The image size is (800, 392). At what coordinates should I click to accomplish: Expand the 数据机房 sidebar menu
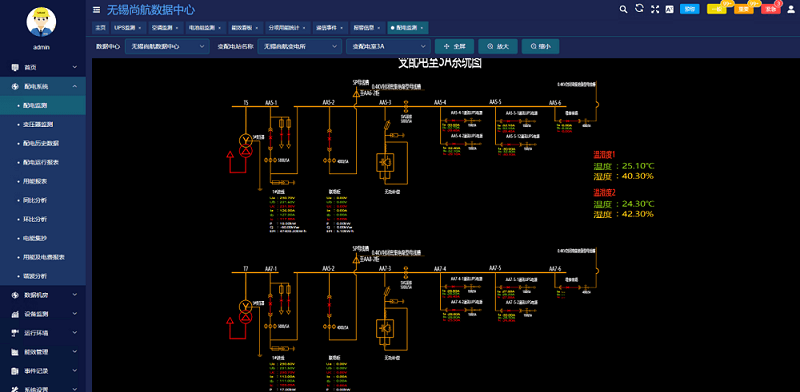pos(43,295)
